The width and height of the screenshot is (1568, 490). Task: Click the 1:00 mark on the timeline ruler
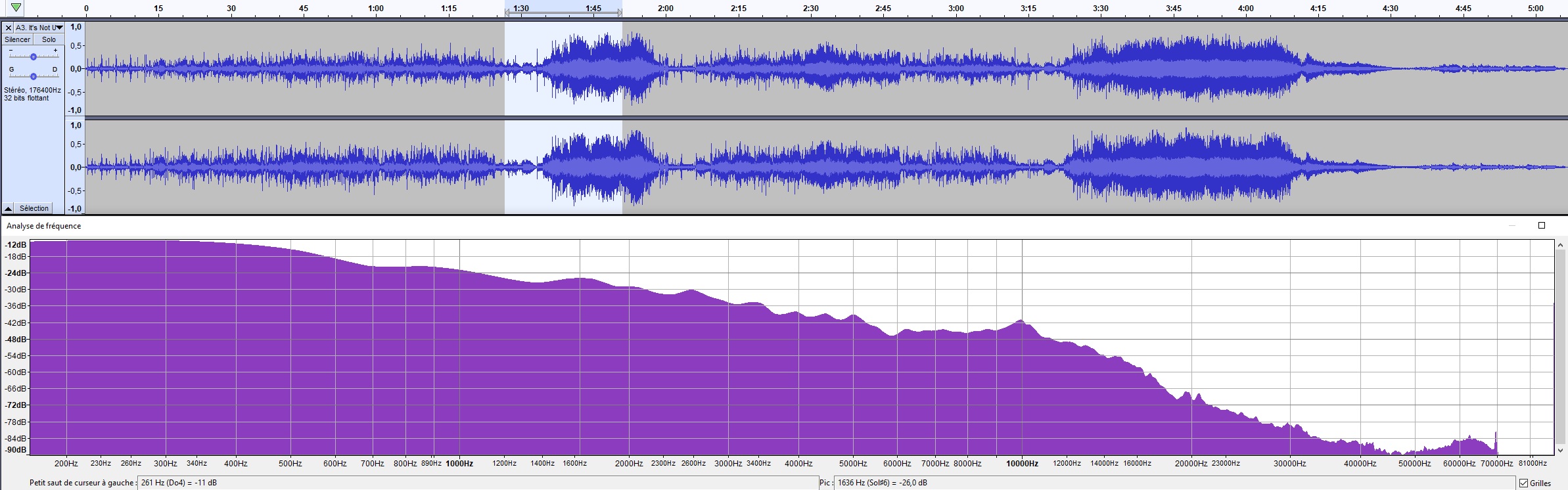[x=376, y=9]
